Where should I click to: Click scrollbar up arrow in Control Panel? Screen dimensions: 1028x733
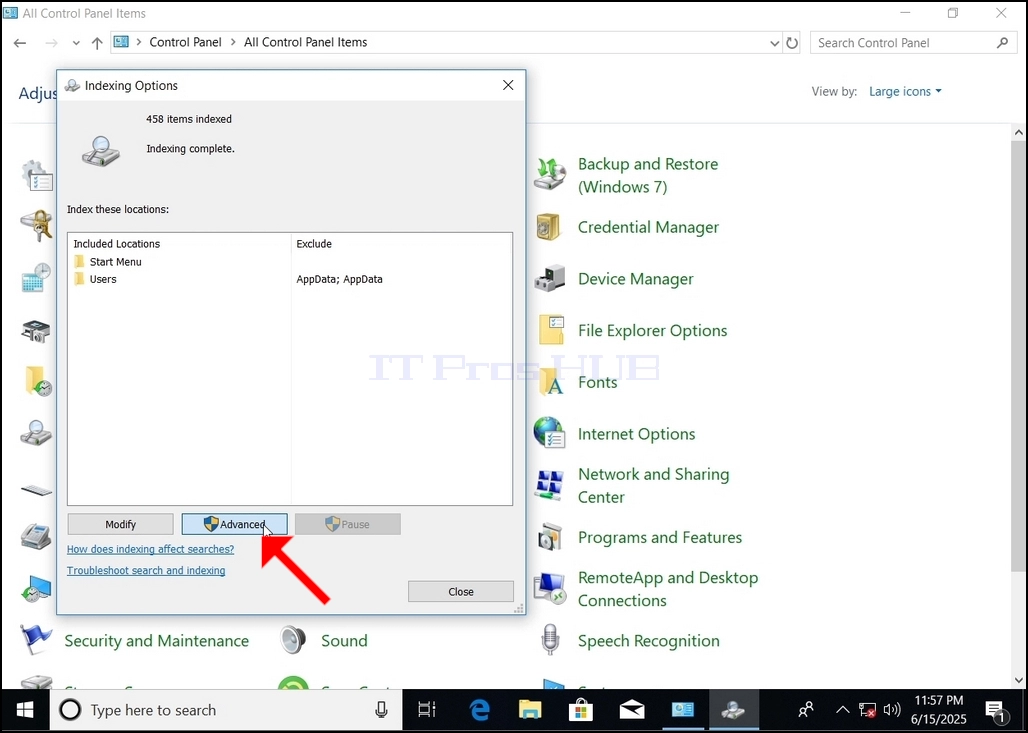(x=1018, y=132)
